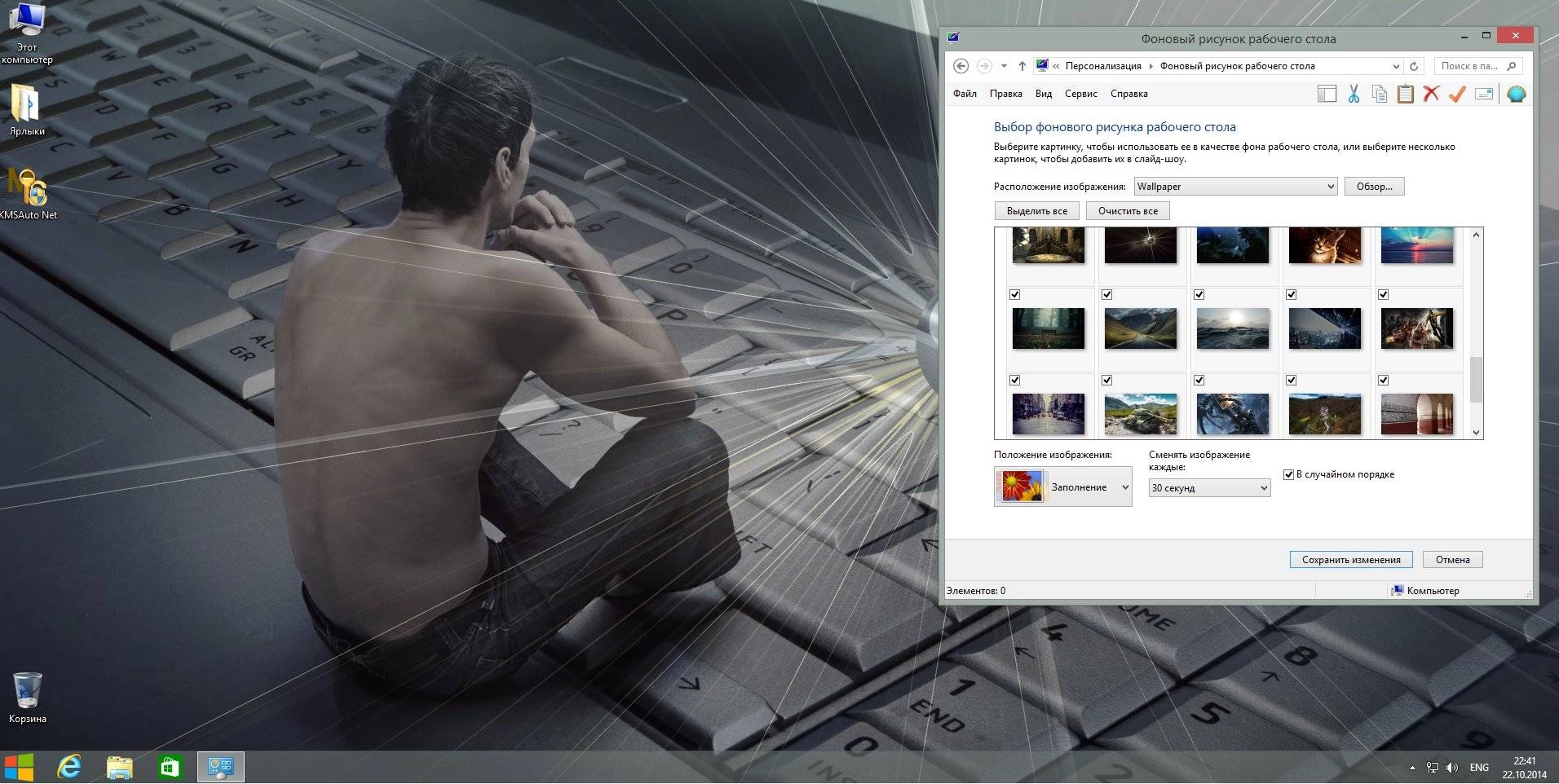
Task: Open the '30 секунд' interval dropdown
Action: click(x=1209, y=488)
